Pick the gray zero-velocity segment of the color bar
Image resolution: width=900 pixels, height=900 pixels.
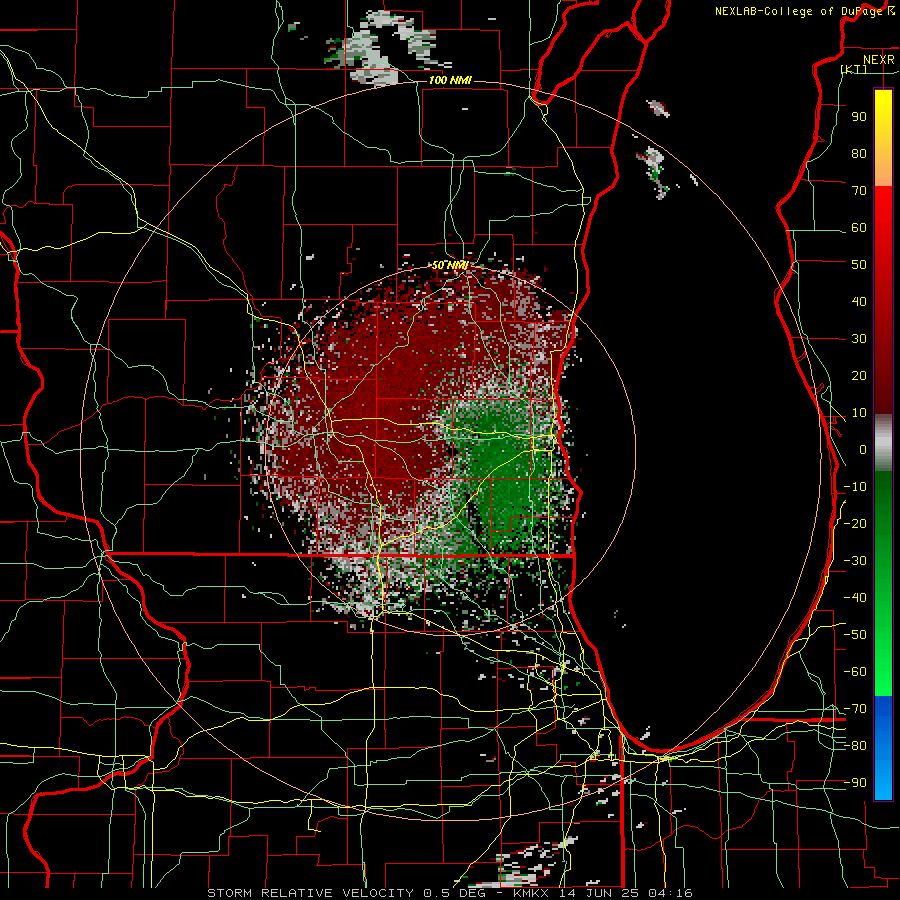pyautogui.click(x=883, y=443)
